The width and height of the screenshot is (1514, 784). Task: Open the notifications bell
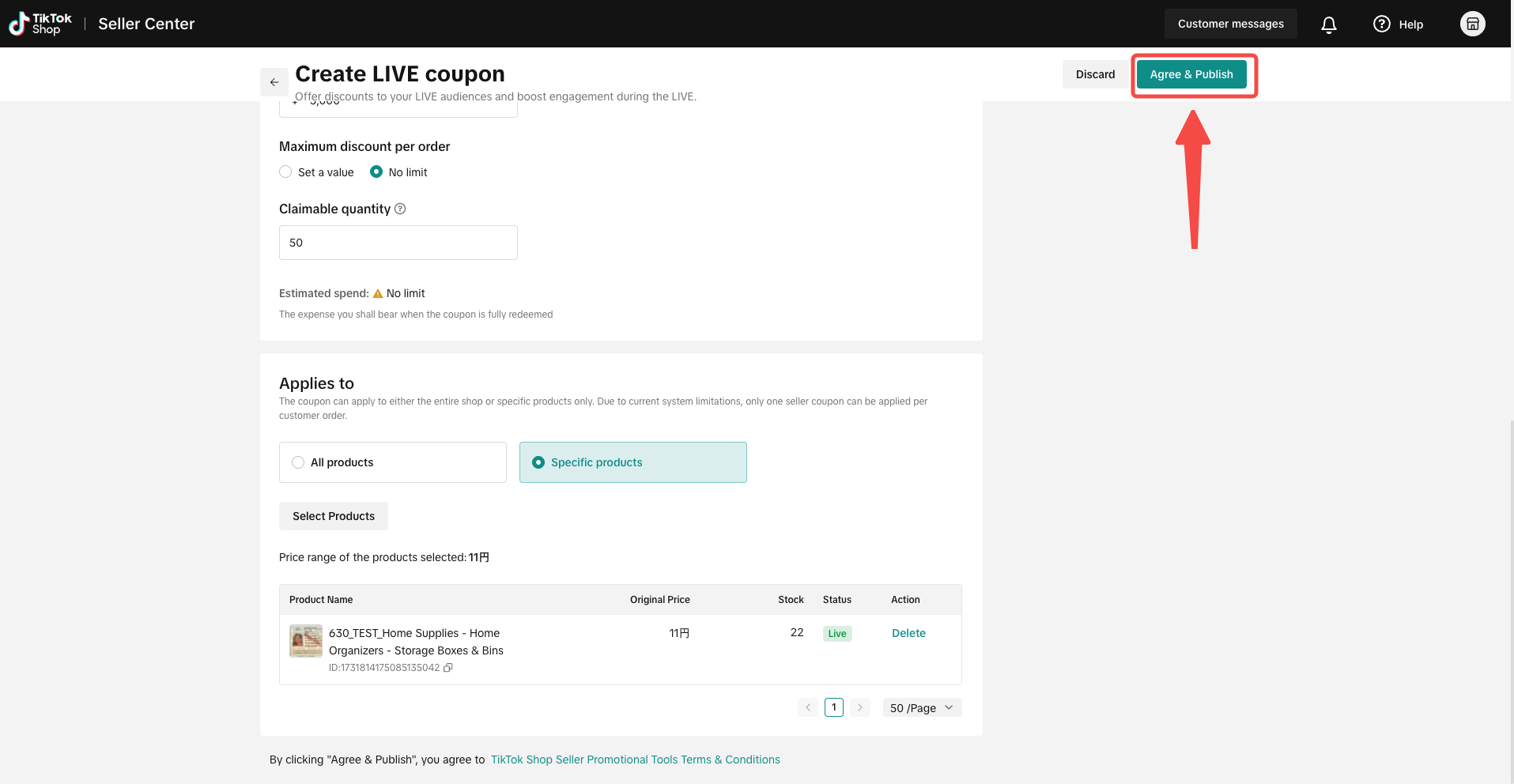(1329, 24)
